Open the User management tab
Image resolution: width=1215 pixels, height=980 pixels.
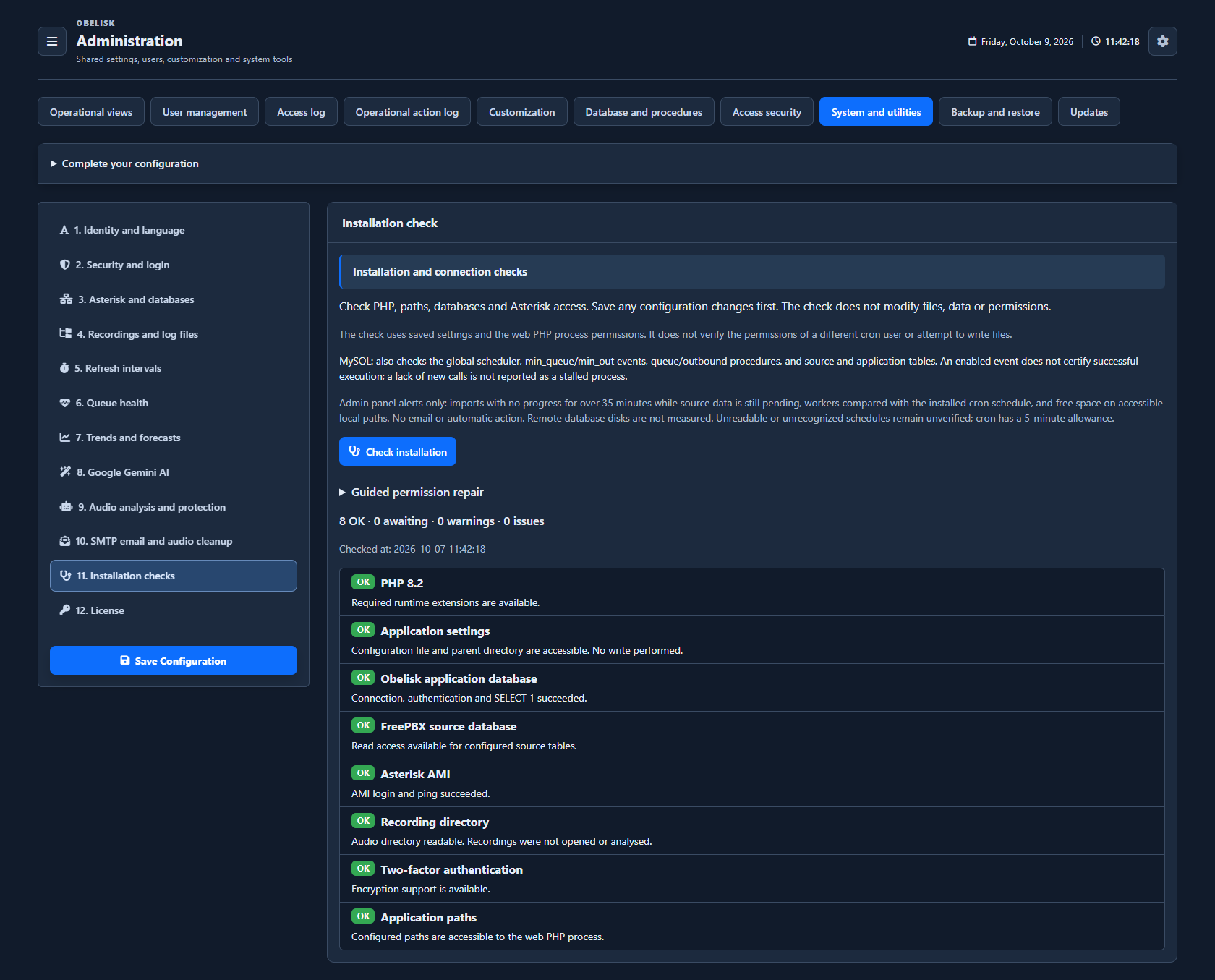(205, 111)
